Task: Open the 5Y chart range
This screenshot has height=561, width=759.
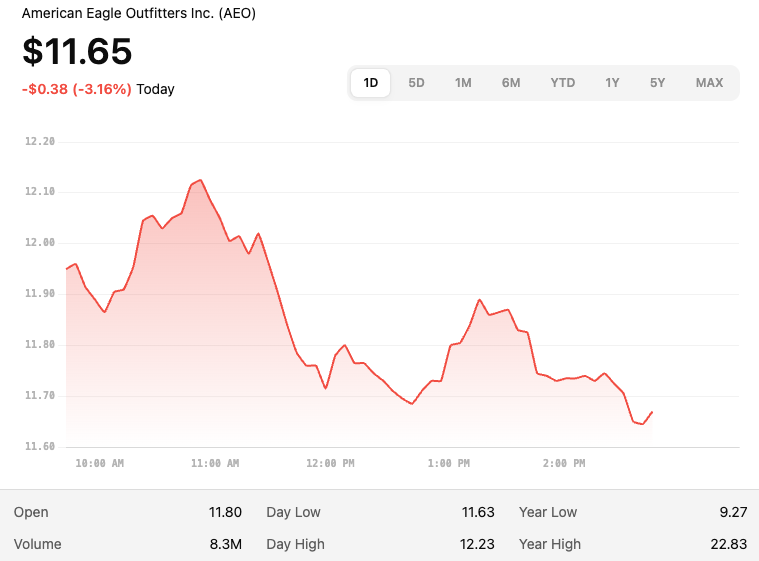Action: click(x=657, y=83)
